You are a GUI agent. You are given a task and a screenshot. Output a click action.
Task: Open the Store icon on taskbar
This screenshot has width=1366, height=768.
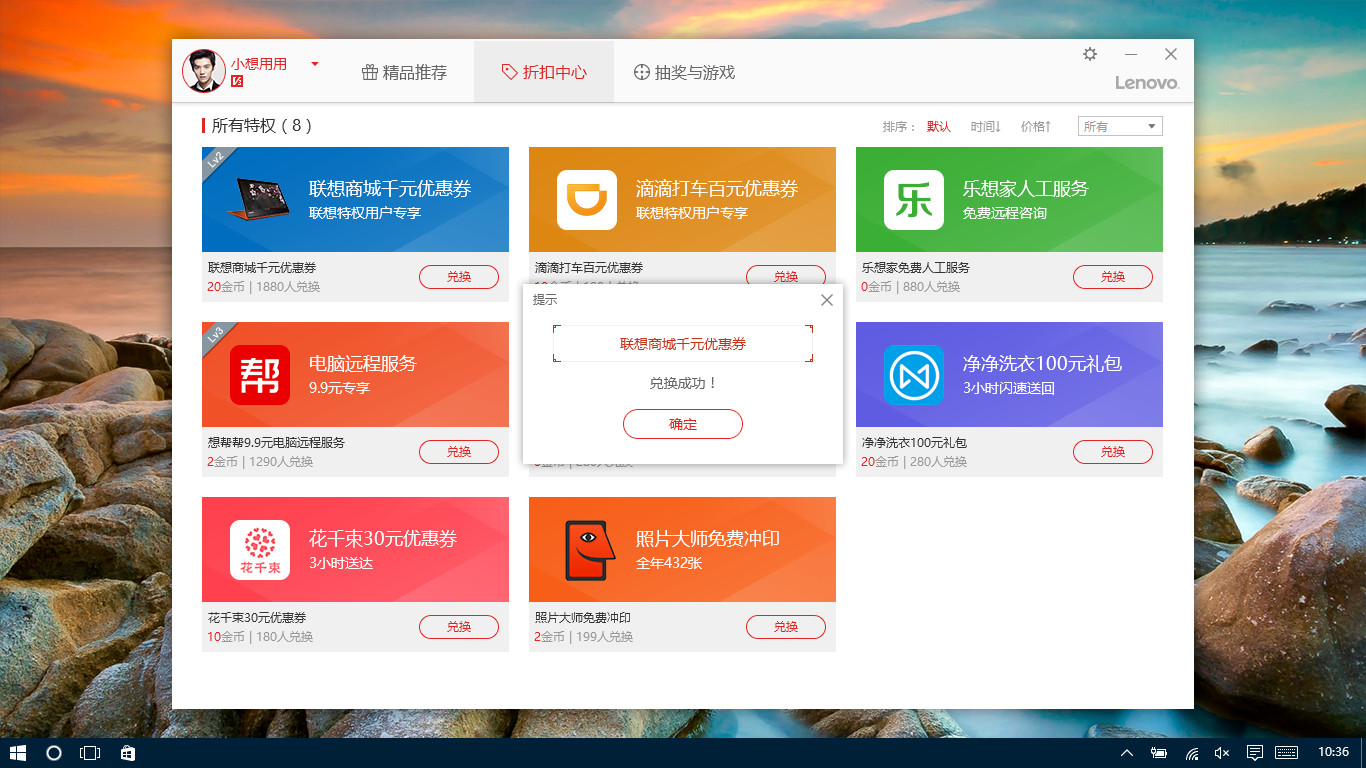[127, 753]
